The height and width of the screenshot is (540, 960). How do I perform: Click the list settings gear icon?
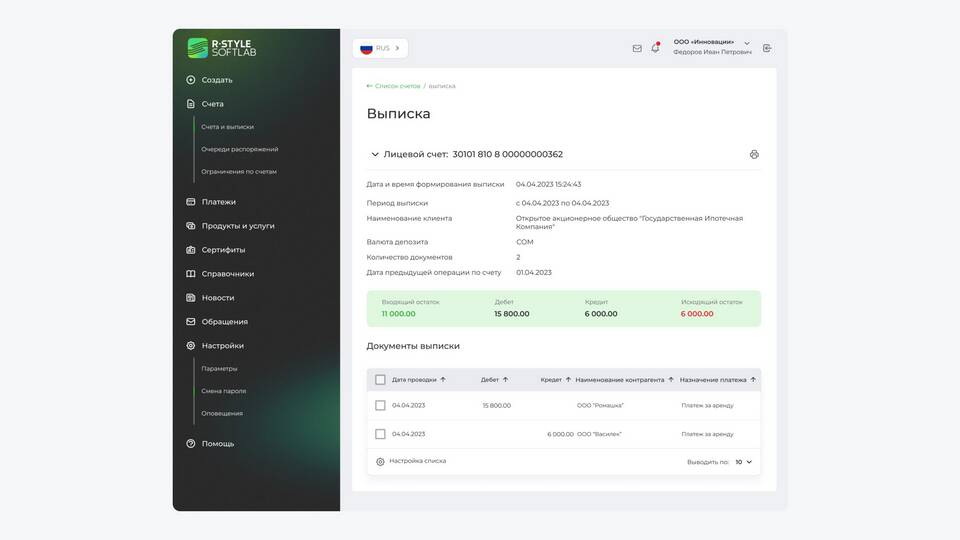point(380,461)
